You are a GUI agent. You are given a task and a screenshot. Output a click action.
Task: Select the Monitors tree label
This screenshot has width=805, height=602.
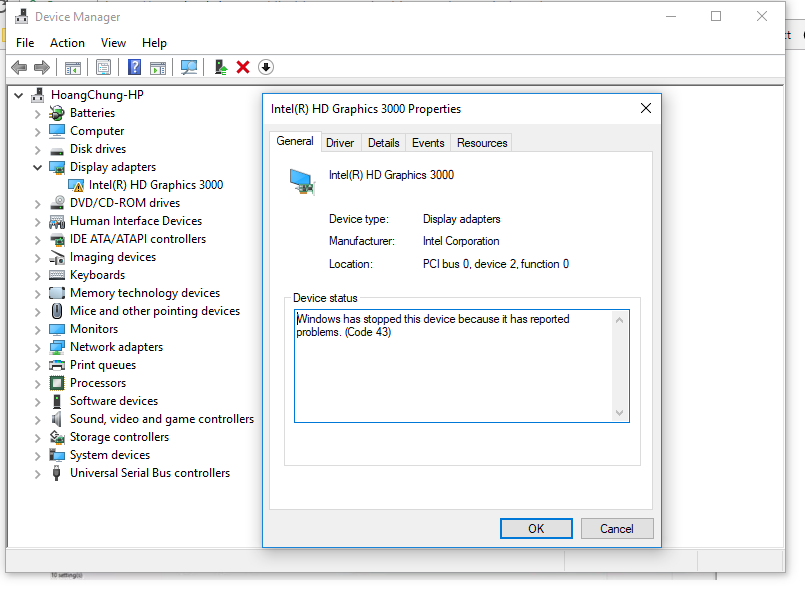pyautogui.click(x=94, y=329)
